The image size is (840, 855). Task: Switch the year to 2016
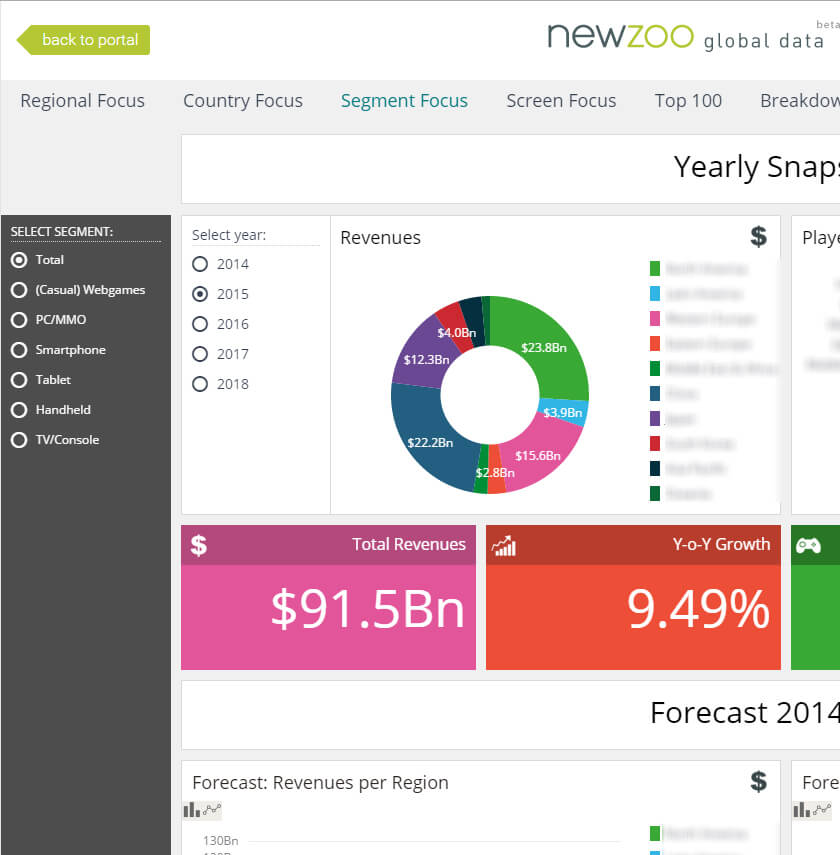200,324
